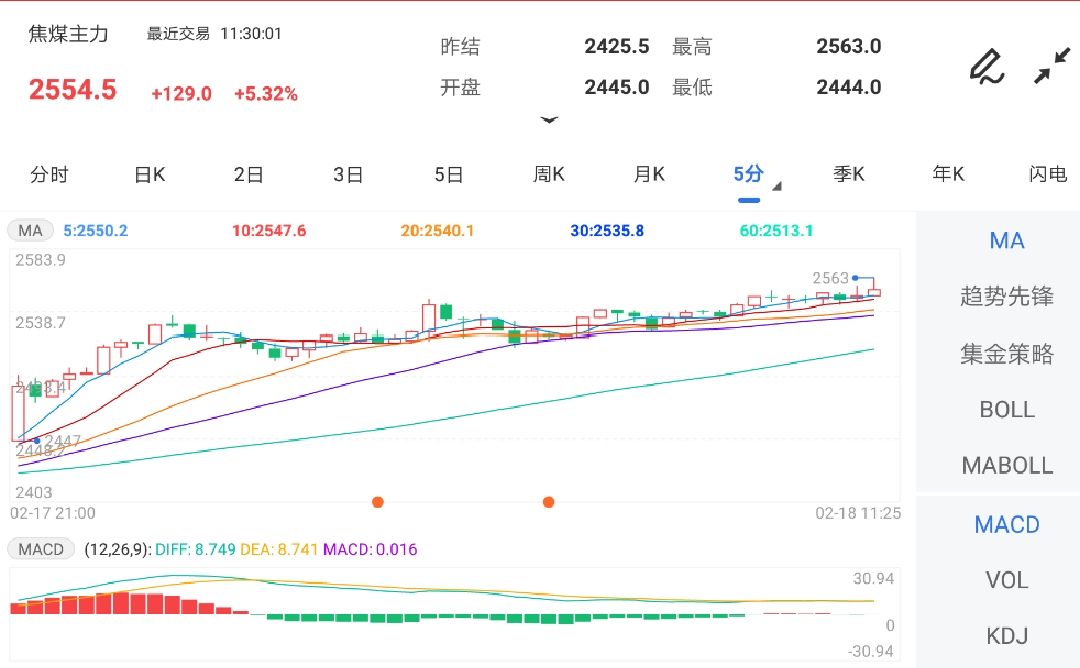Image resolution: width=1080 pixels, height=668 pixels.
Task: Click first orange marker dot on time axis
Action: click(377, 502)
